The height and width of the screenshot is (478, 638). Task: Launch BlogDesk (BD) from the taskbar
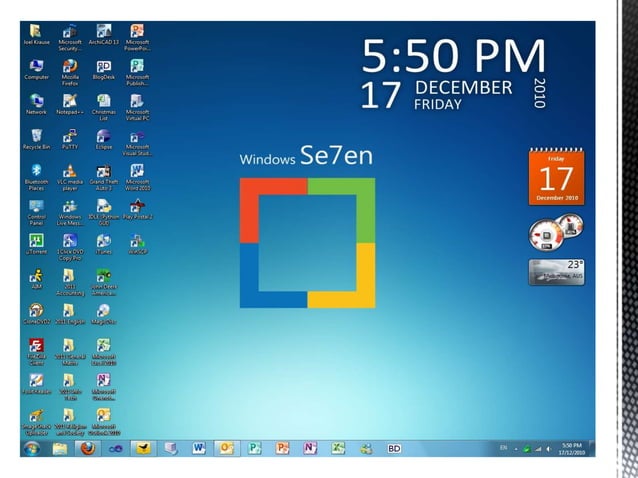point(394,448)
